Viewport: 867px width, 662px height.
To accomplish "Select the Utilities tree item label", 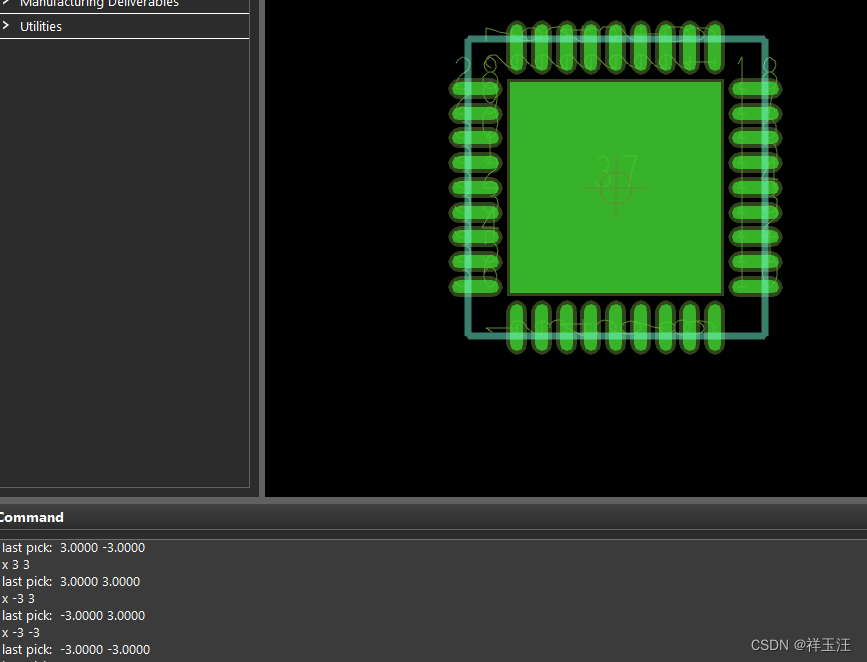I will (41, 26).
